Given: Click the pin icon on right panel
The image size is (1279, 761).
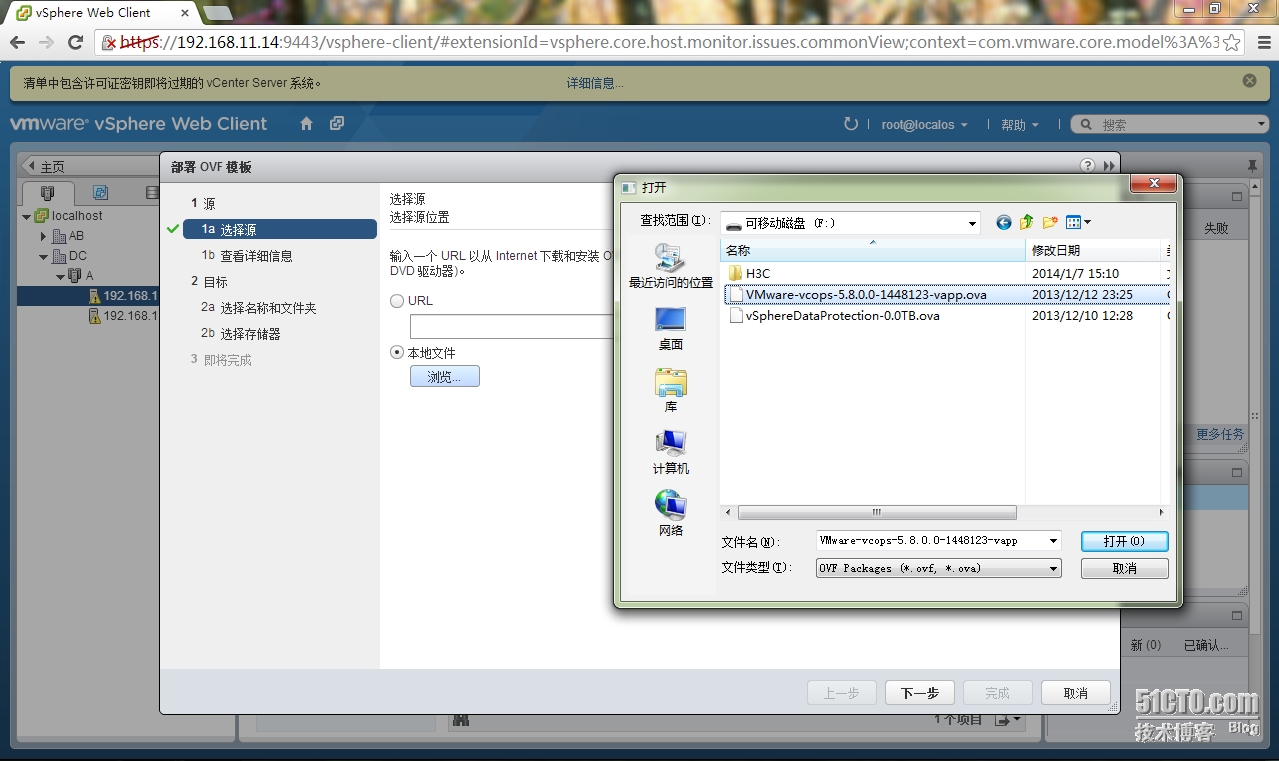Looking at the screenshot, I should click(1252, 165).
